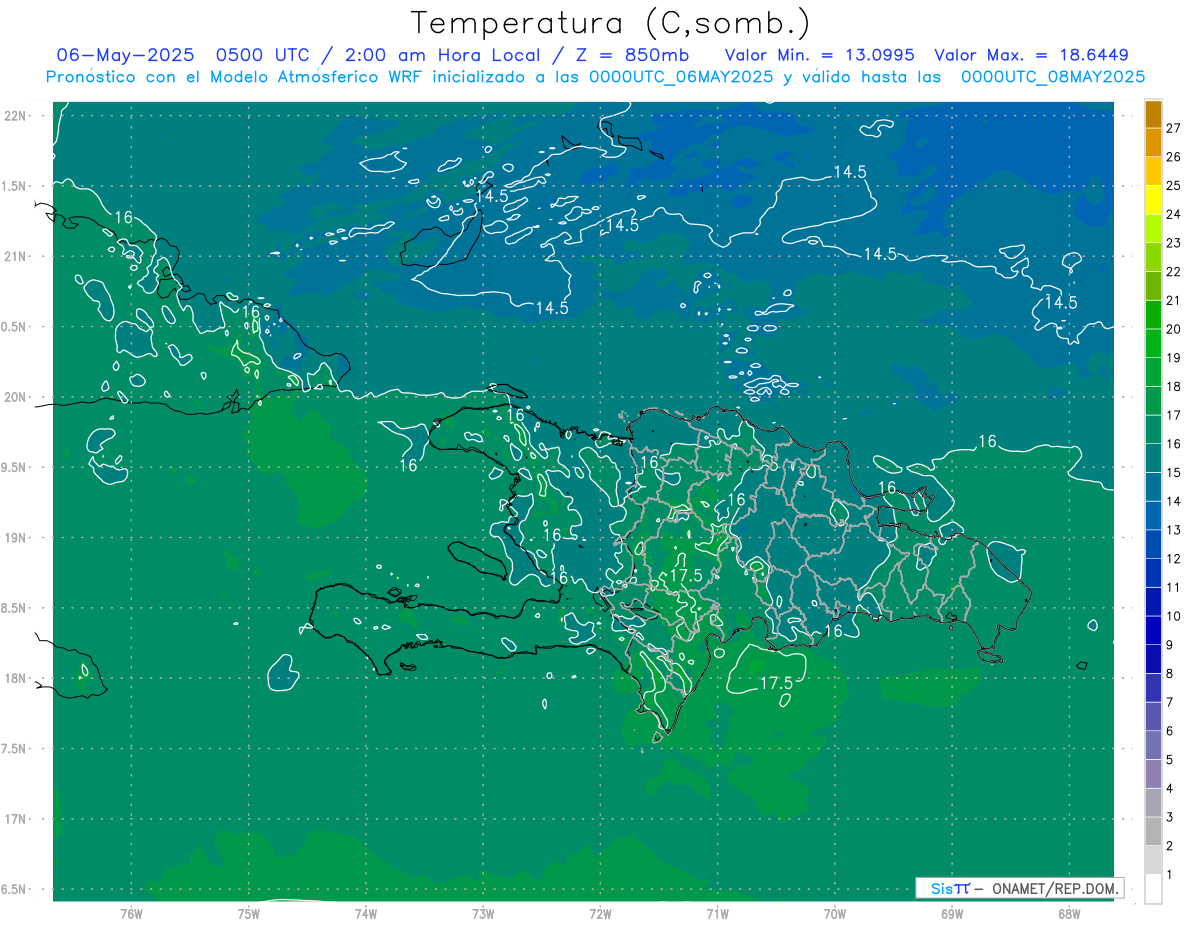Image resolution: width=1200 pixels, height=927 pixels.
Task: Click the 'Valor Max. = 18.6449' readout
Action: pyautogui.click(x=1032, y=55)
